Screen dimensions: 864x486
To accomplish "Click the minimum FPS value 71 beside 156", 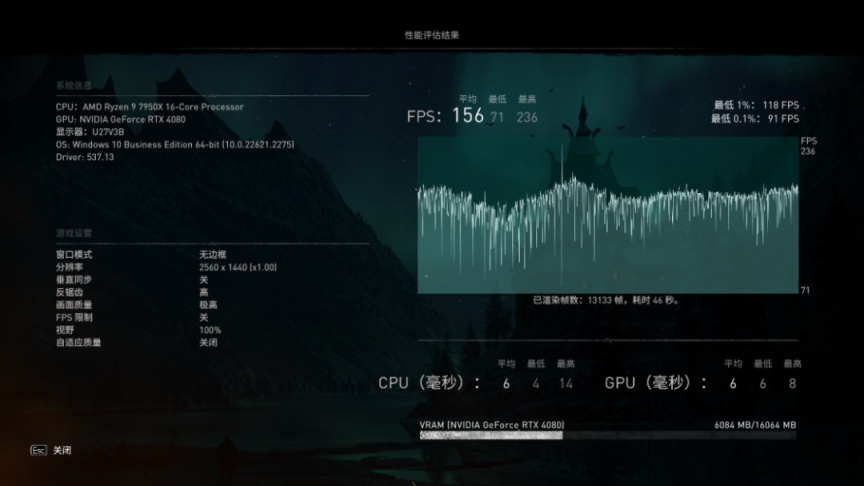I will (497, 117).
